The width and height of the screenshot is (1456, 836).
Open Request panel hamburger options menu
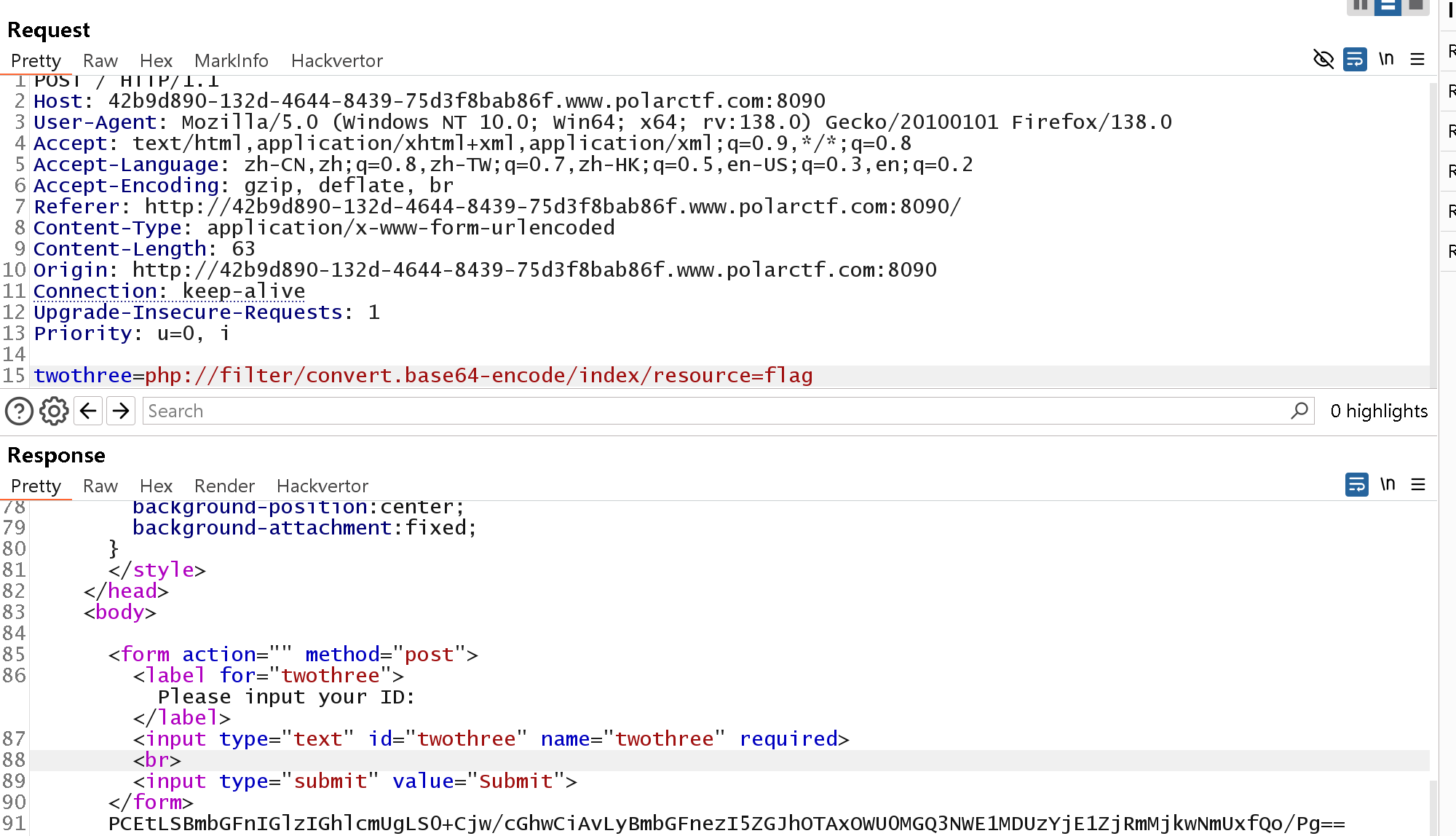pos(1417,59)
